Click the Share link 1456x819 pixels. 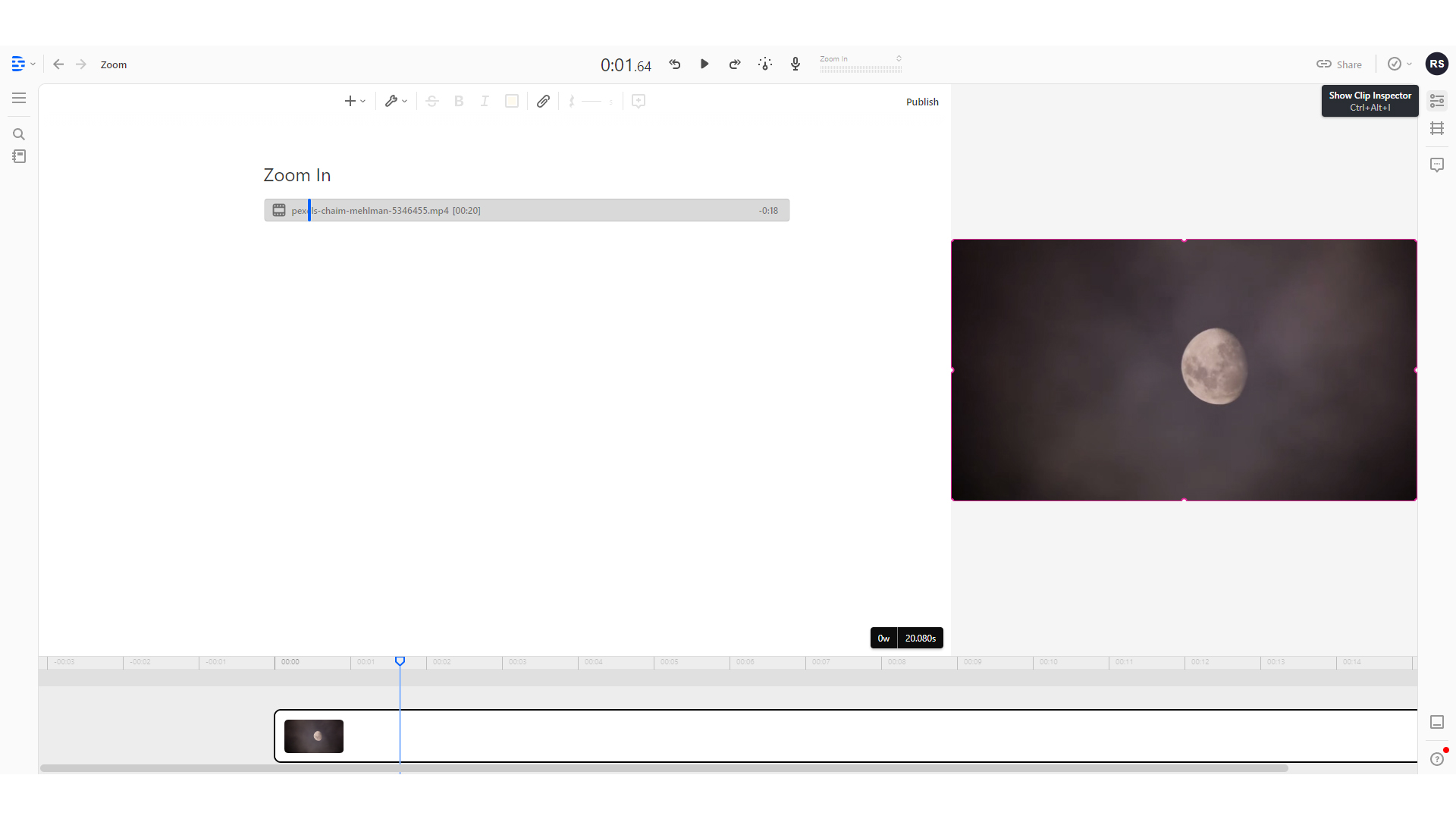[x=1338, y=64]
